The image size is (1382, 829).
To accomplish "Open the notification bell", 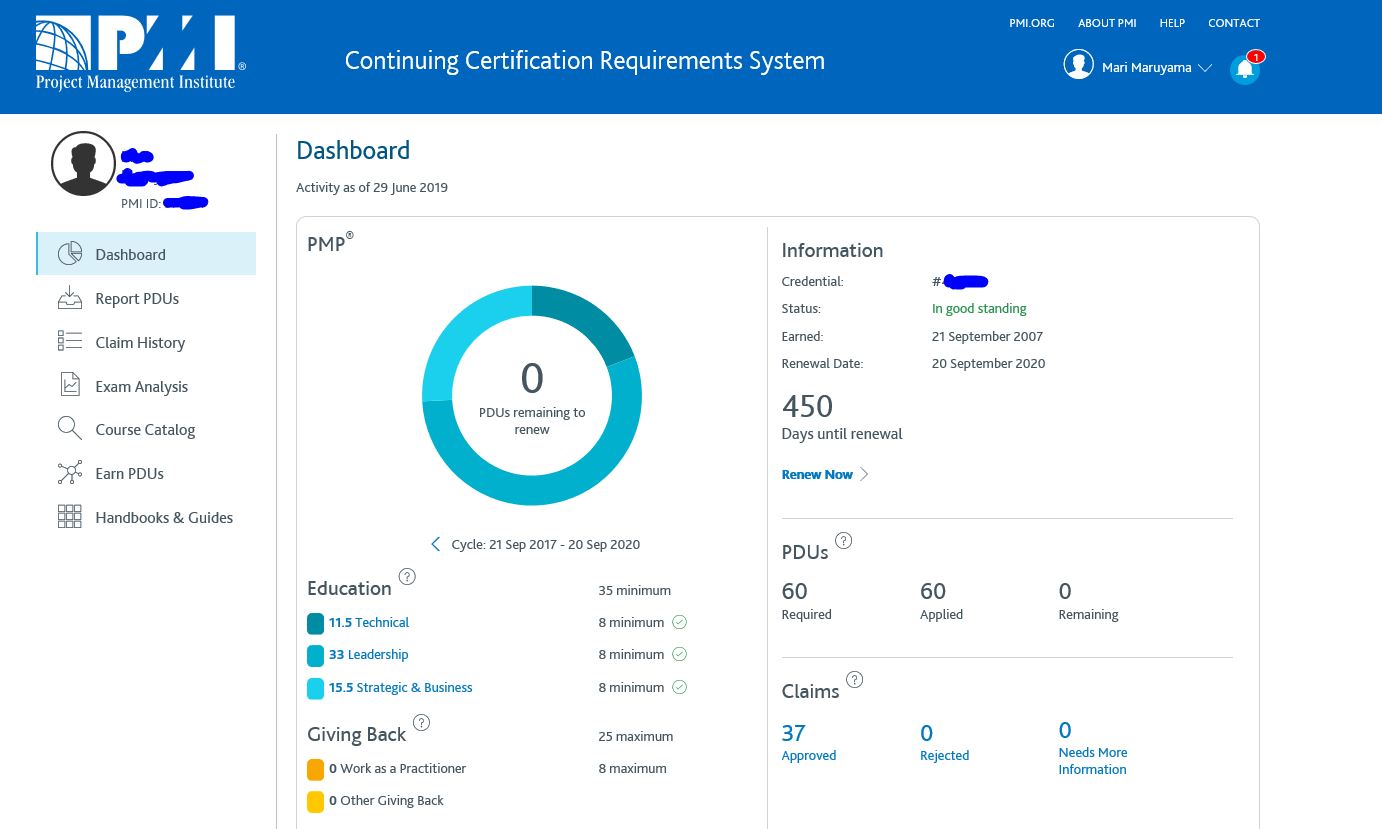I will (x=1245, y=68).
